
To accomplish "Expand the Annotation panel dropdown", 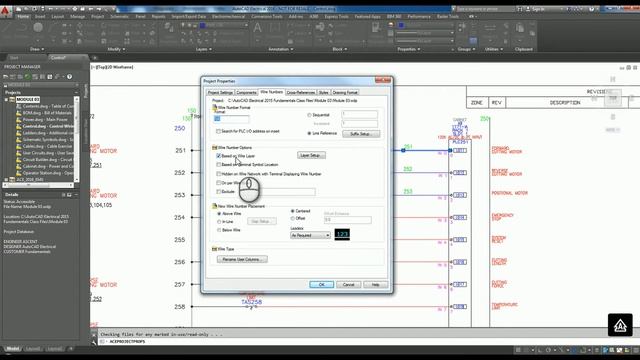I will click(280, 49).
